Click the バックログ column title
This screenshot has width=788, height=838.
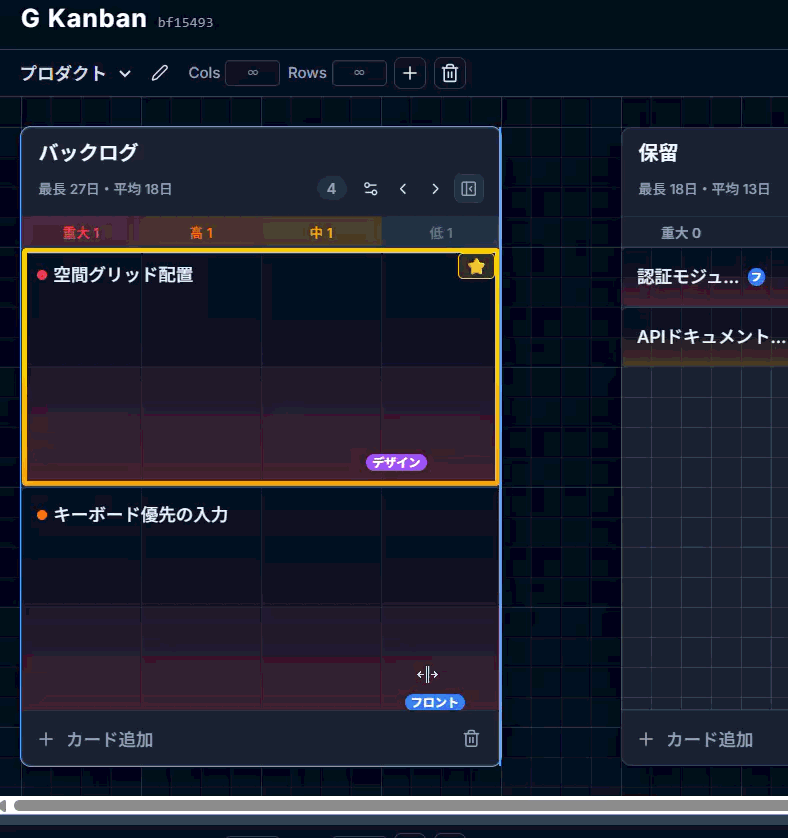click(x=88, y=153)
